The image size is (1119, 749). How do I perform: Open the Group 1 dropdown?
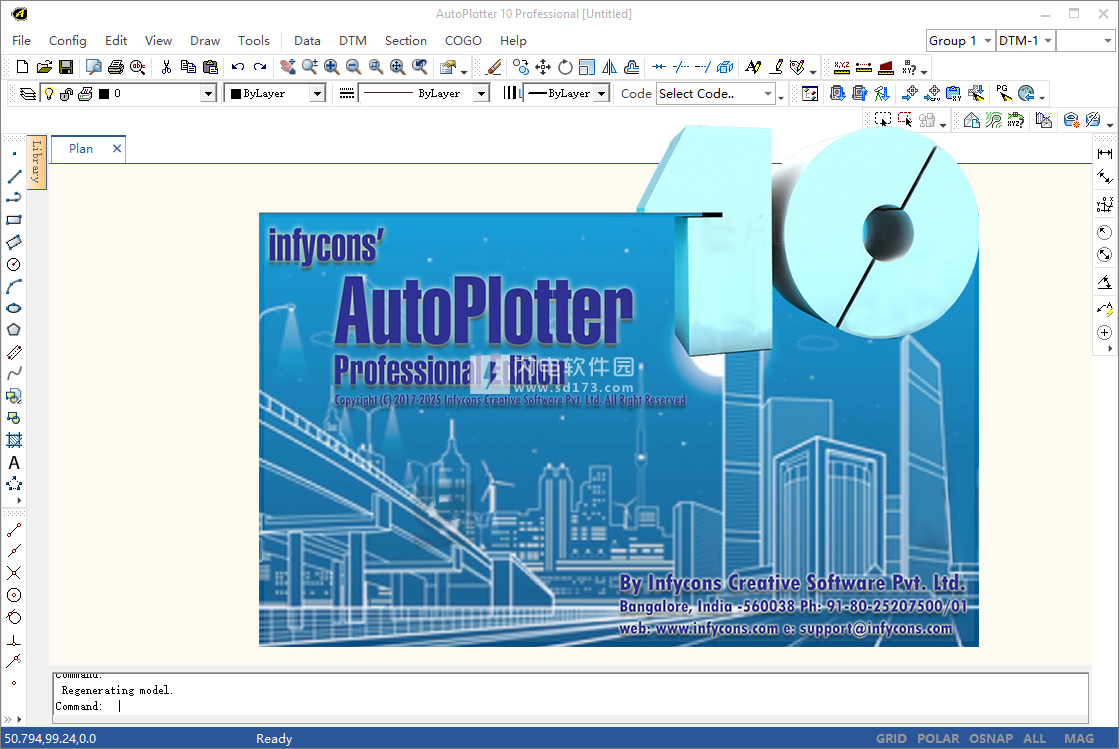(961, 41)
